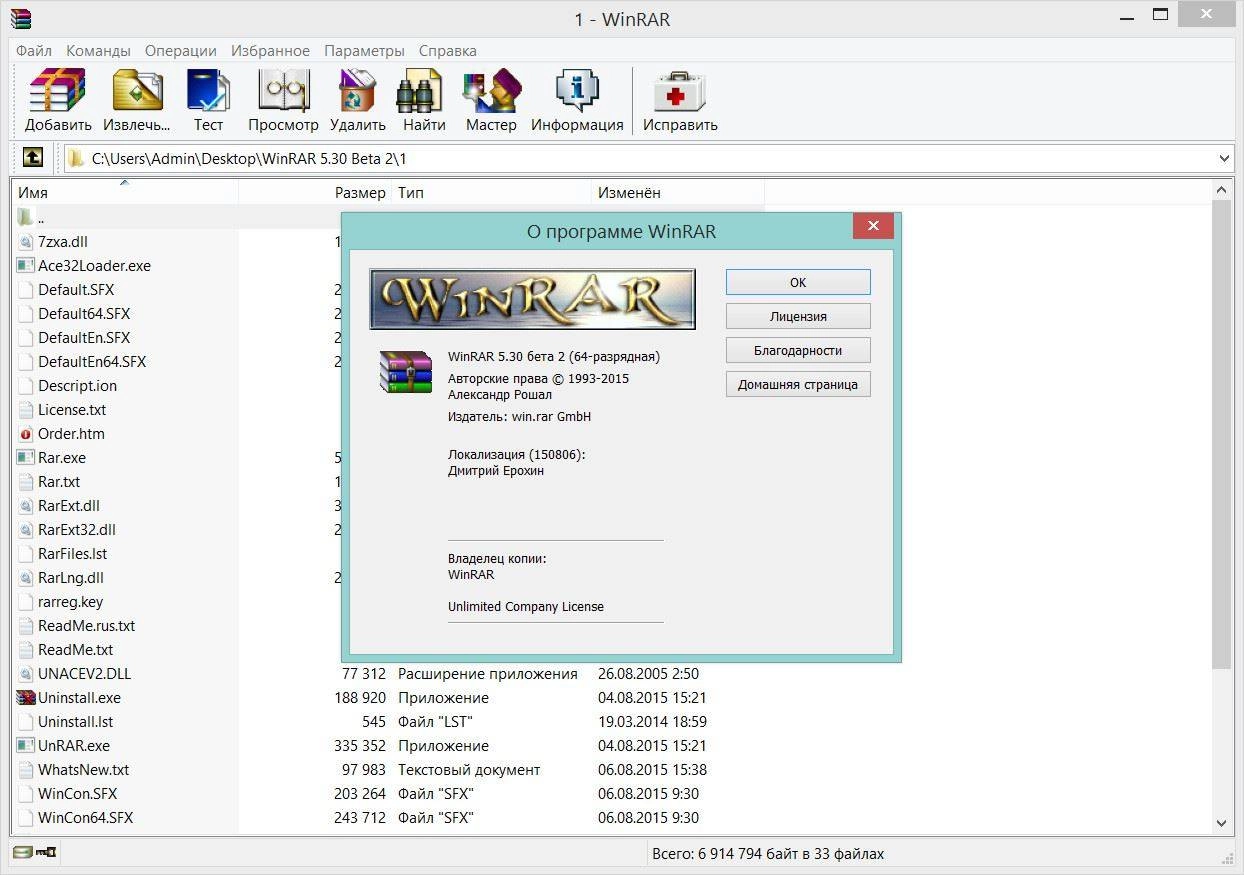This screenshot has width=1244, height=875.
Task: Select the rarreg.key file
Action: [70, 602]
